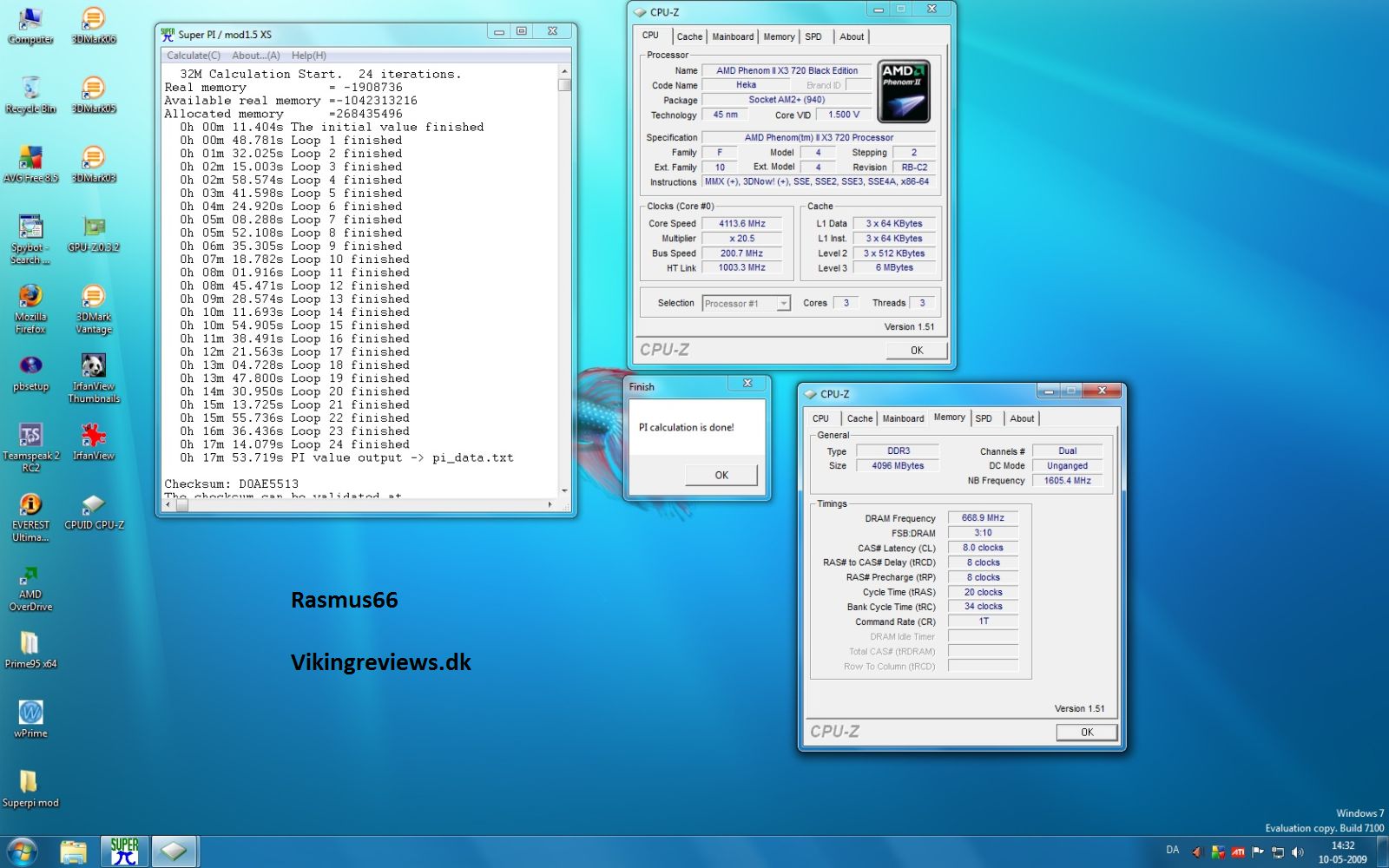Open Memory tab in top CPU-Z window
This screenshot has height=868, width=1389.
coord(779,36)
